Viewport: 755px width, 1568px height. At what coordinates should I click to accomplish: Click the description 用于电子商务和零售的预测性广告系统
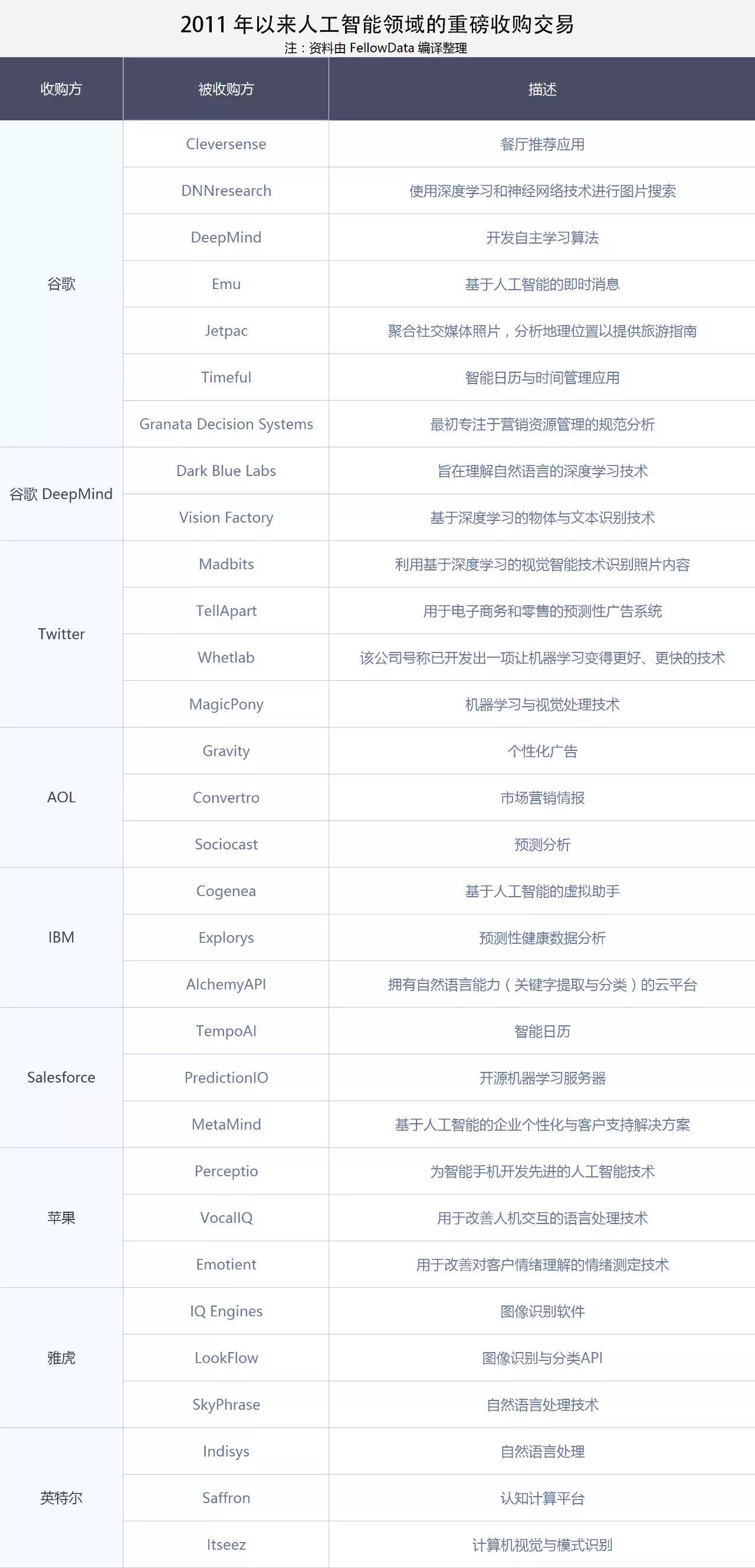click(x=542, y=611)
